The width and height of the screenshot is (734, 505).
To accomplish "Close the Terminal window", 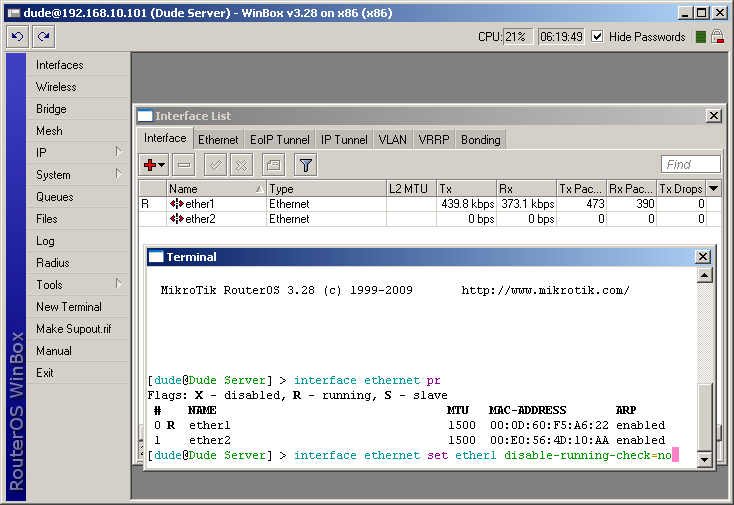I will [x=703, y=256].
